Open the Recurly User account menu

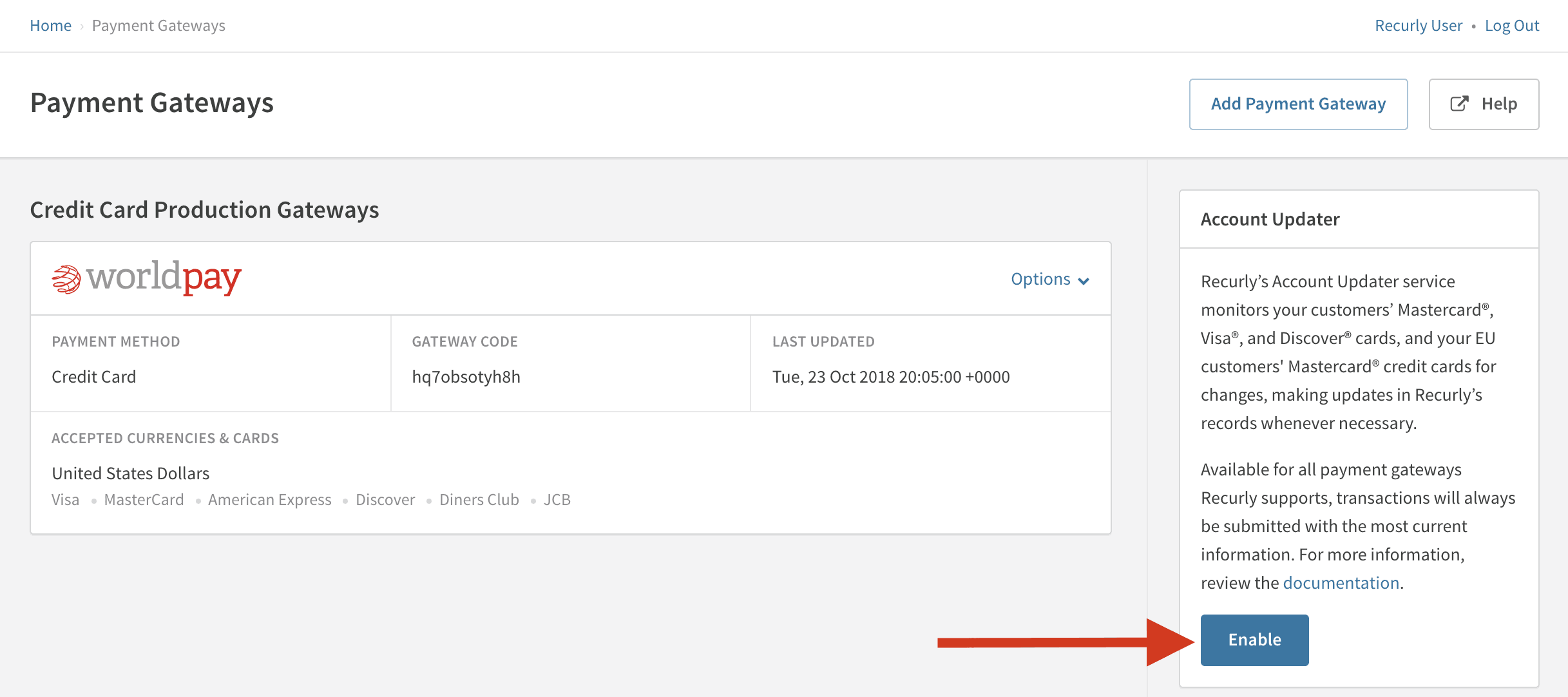1417,25
